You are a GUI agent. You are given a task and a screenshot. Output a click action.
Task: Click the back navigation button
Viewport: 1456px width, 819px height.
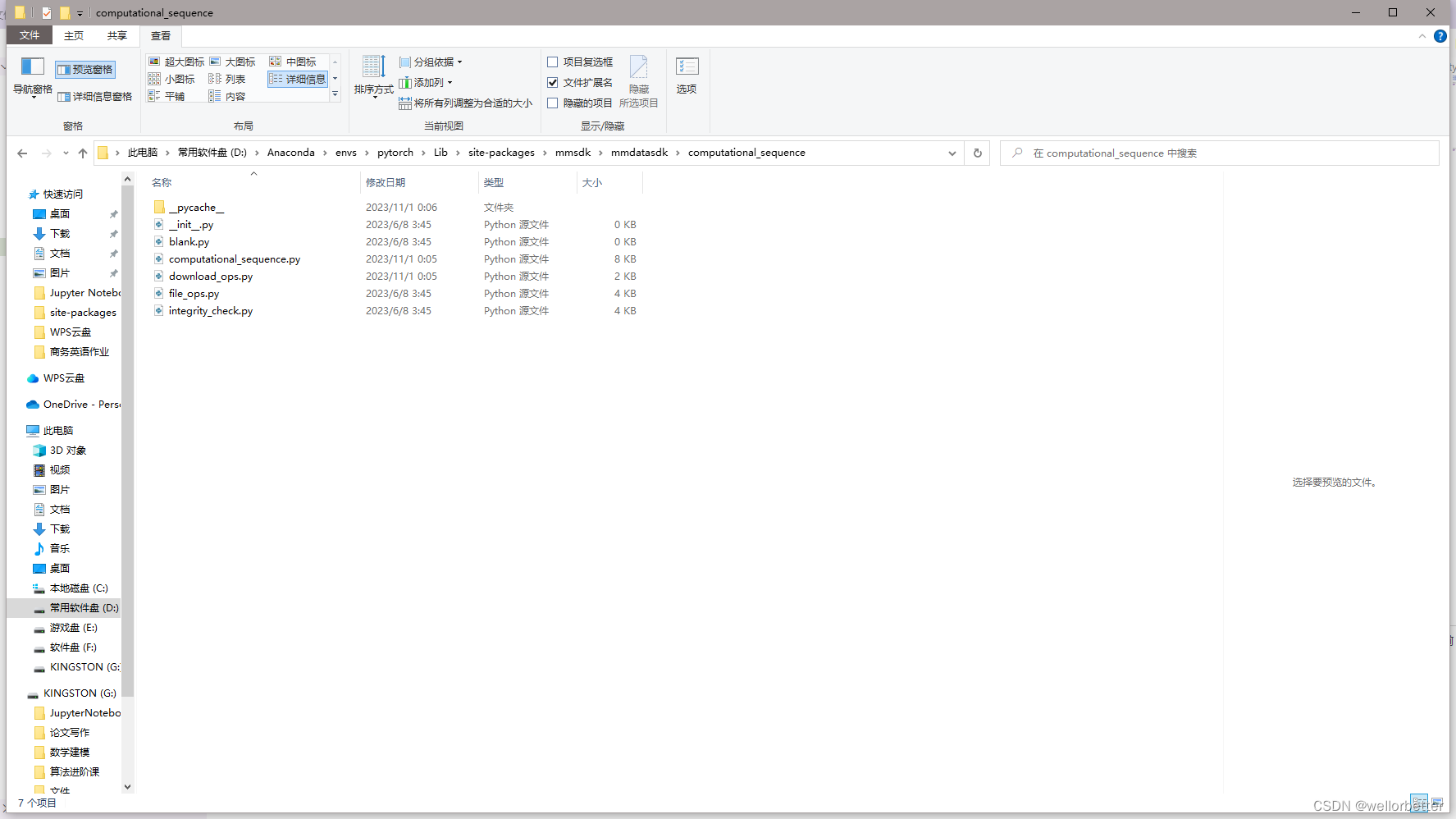[22, 153]
